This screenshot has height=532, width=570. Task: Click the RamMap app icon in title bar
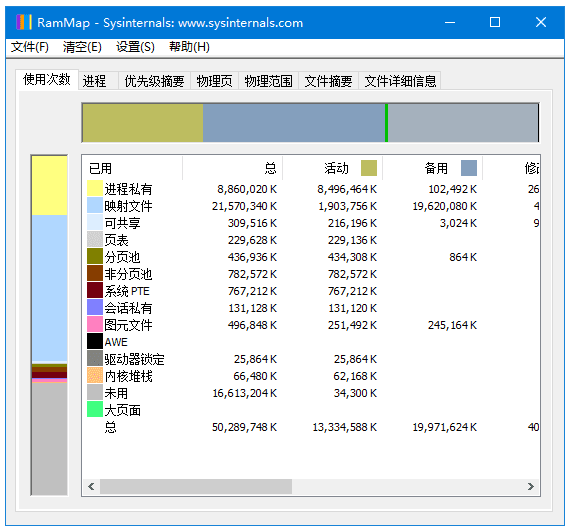24,22
